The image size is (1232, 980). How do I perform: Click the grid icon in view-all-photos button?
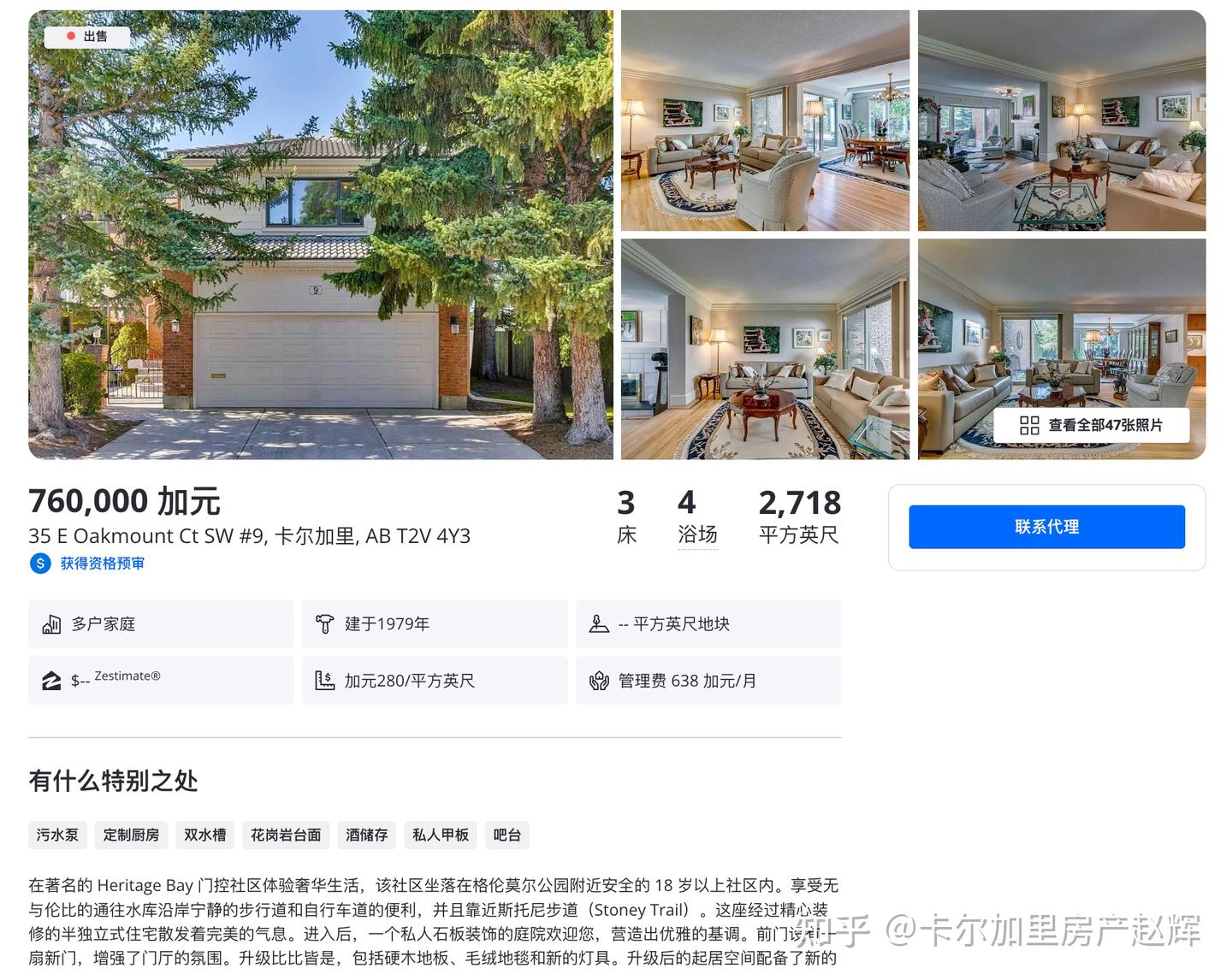click(x=1029, y=425)
